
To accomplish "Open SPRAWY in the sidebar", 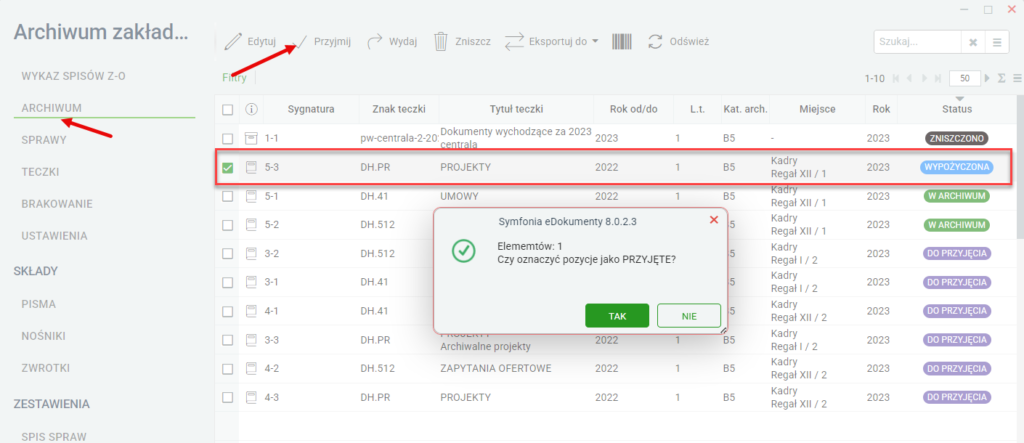I will coord(44,140).
